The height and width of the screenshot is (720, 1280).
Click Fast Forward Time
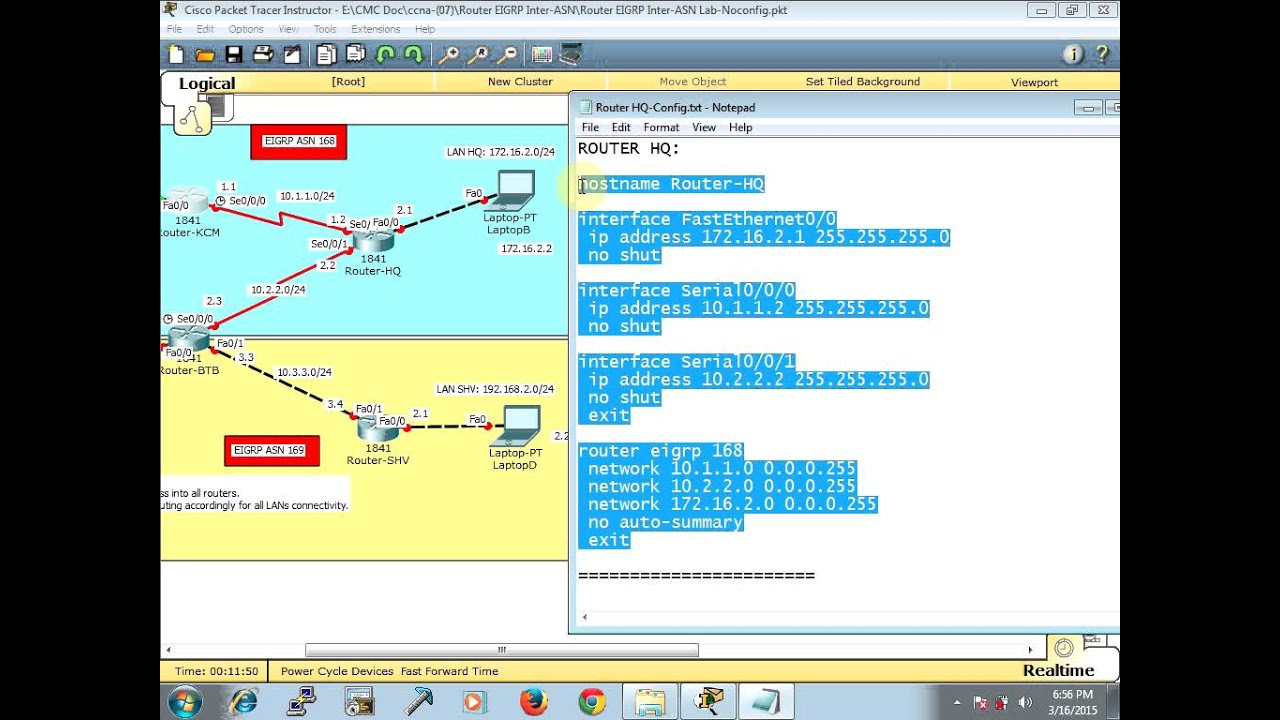[x=449, y=671]
